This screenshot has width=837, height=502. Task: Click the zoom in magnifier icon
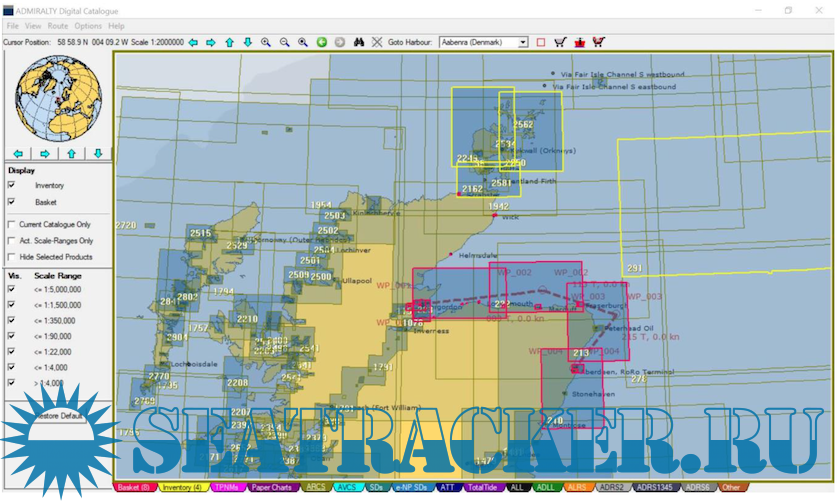[x=266, y=43]
